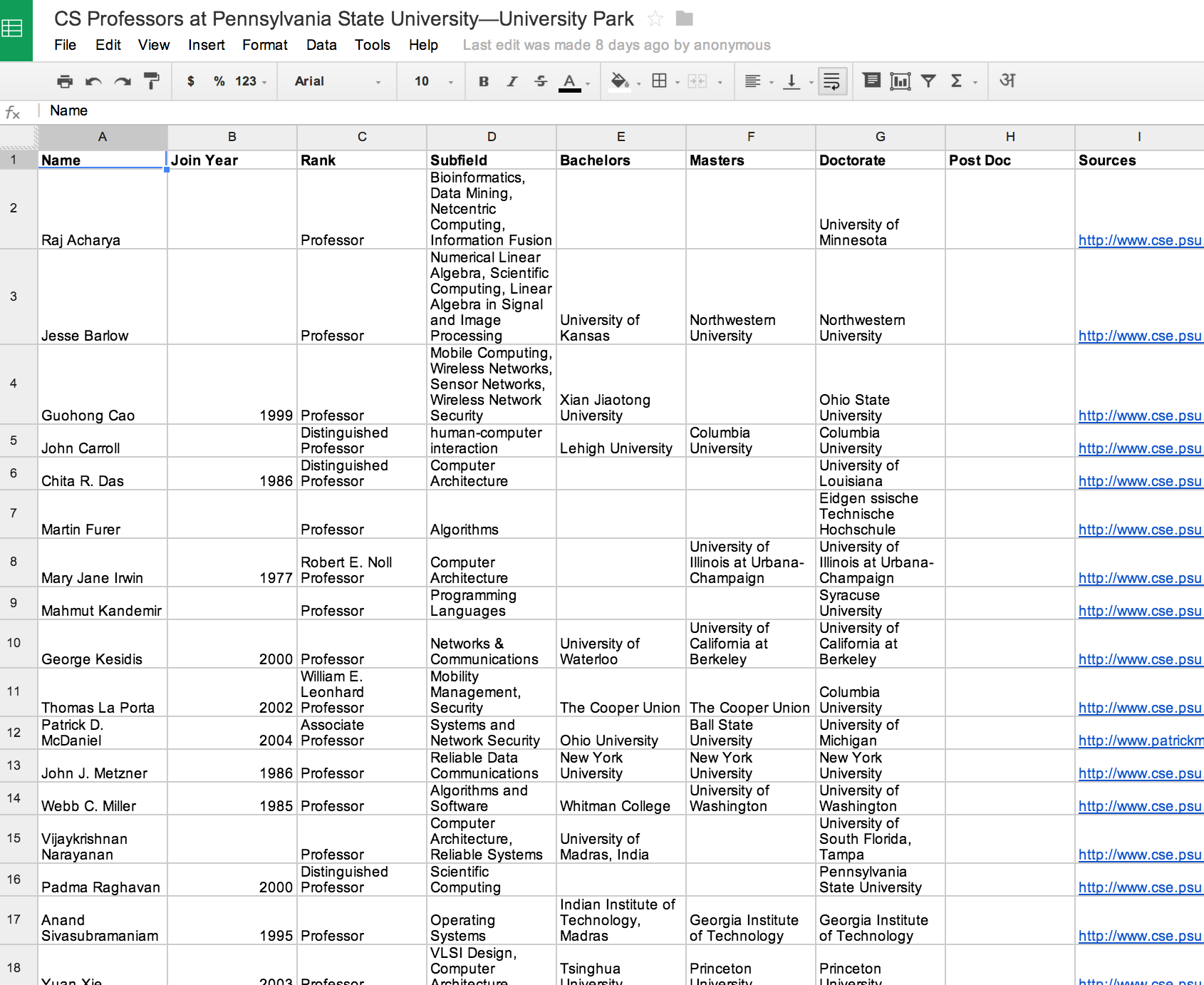
Task: Apply a filter
Action: (928, 81)
